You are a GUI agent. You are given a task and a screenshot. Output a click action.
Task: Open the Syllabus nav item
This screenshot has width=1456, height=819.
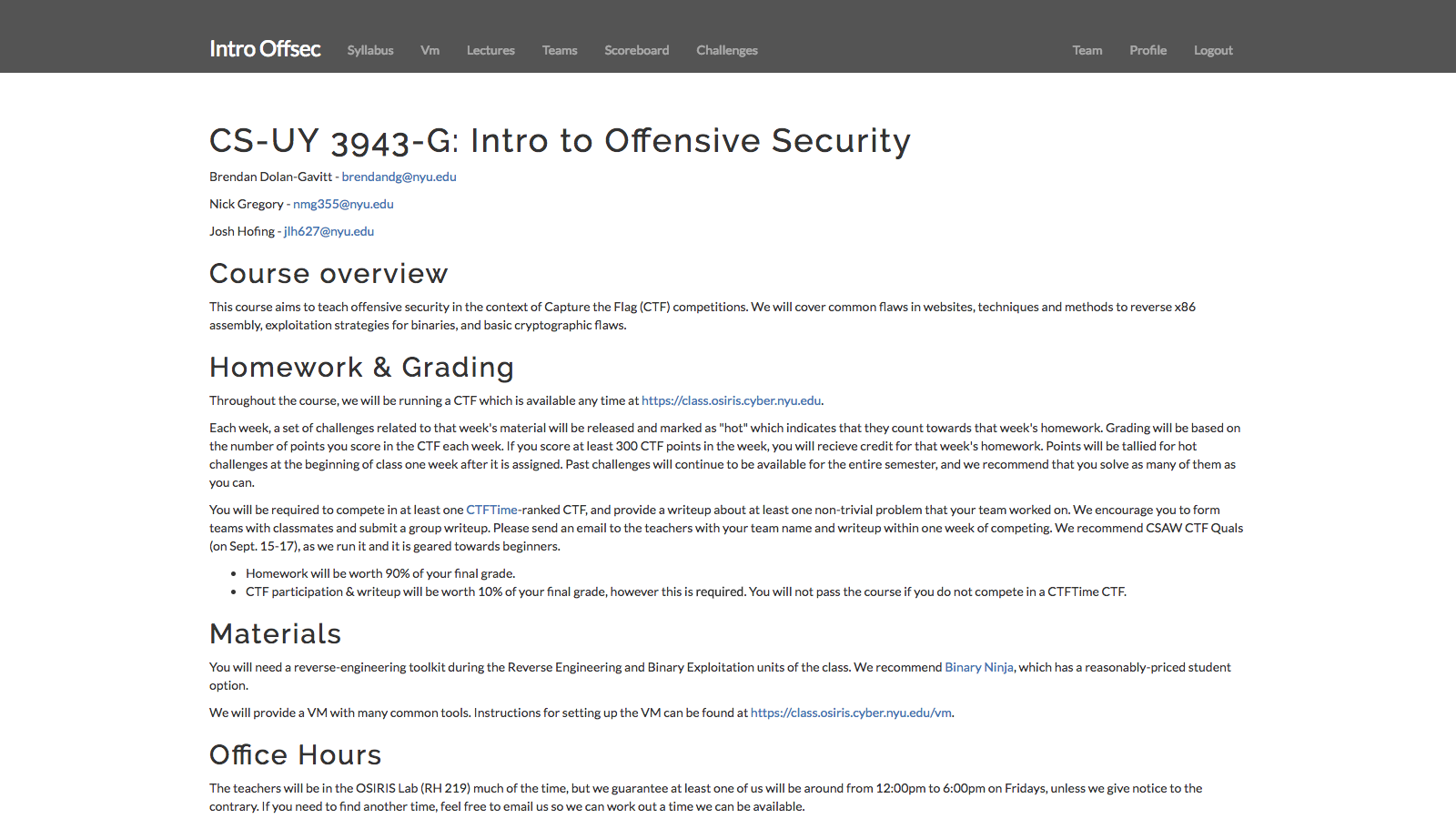370,51
